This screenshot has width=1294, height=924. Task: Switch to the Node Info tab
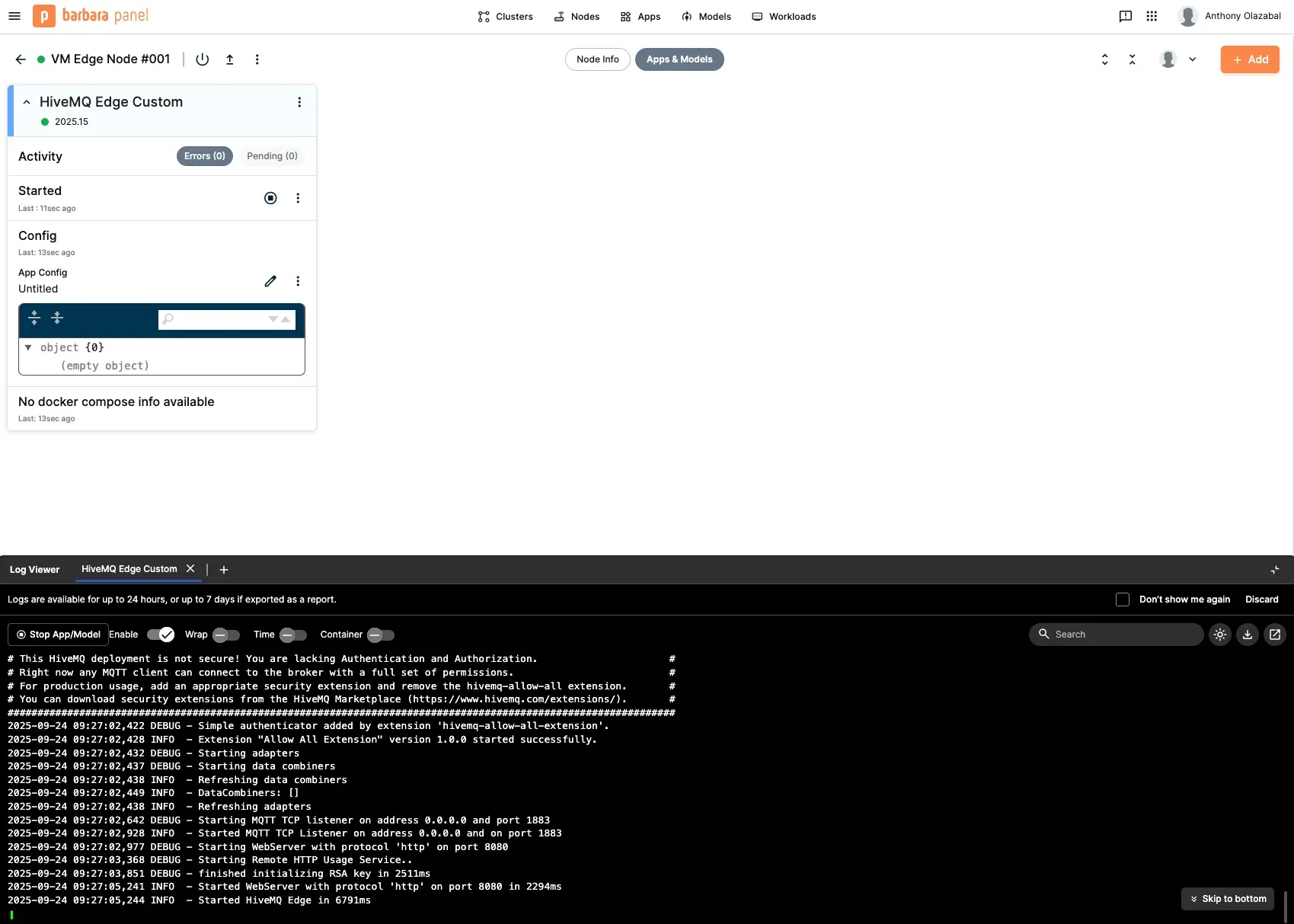coord(597,59)
